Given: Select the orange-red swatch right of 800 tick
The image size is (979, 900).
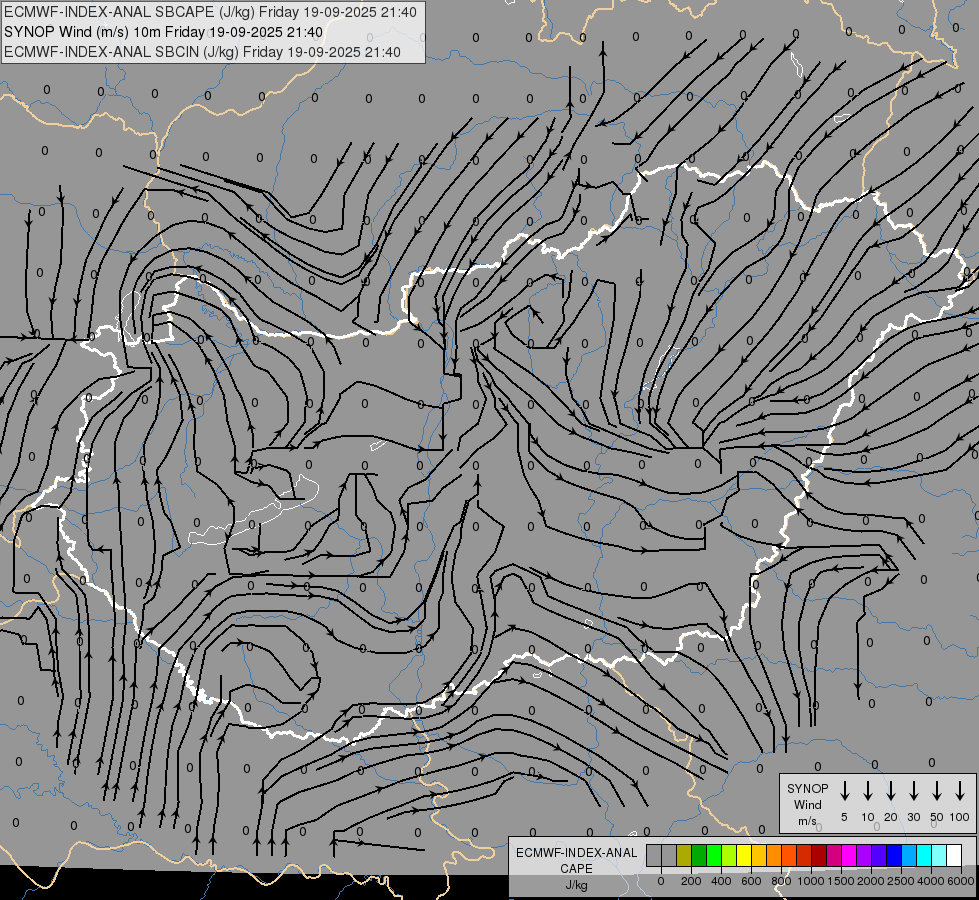Looking at the screenshot, I should (789, 855).
